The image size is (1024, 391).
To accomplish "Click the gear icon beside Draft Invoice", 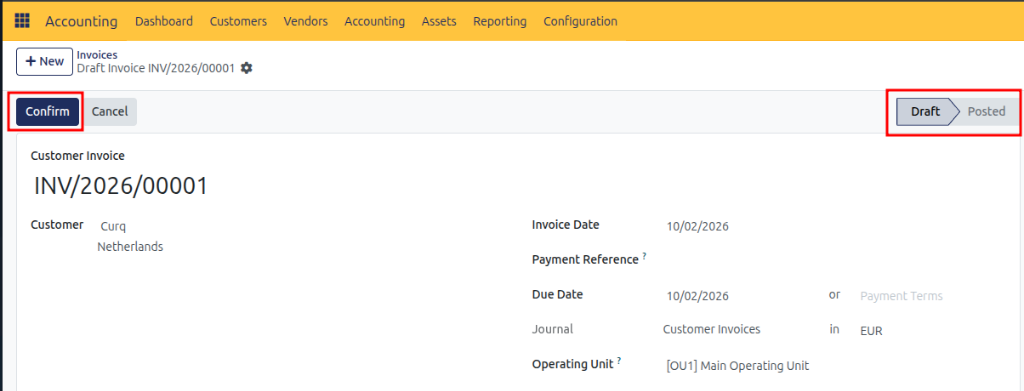I will tap(246, 68).
